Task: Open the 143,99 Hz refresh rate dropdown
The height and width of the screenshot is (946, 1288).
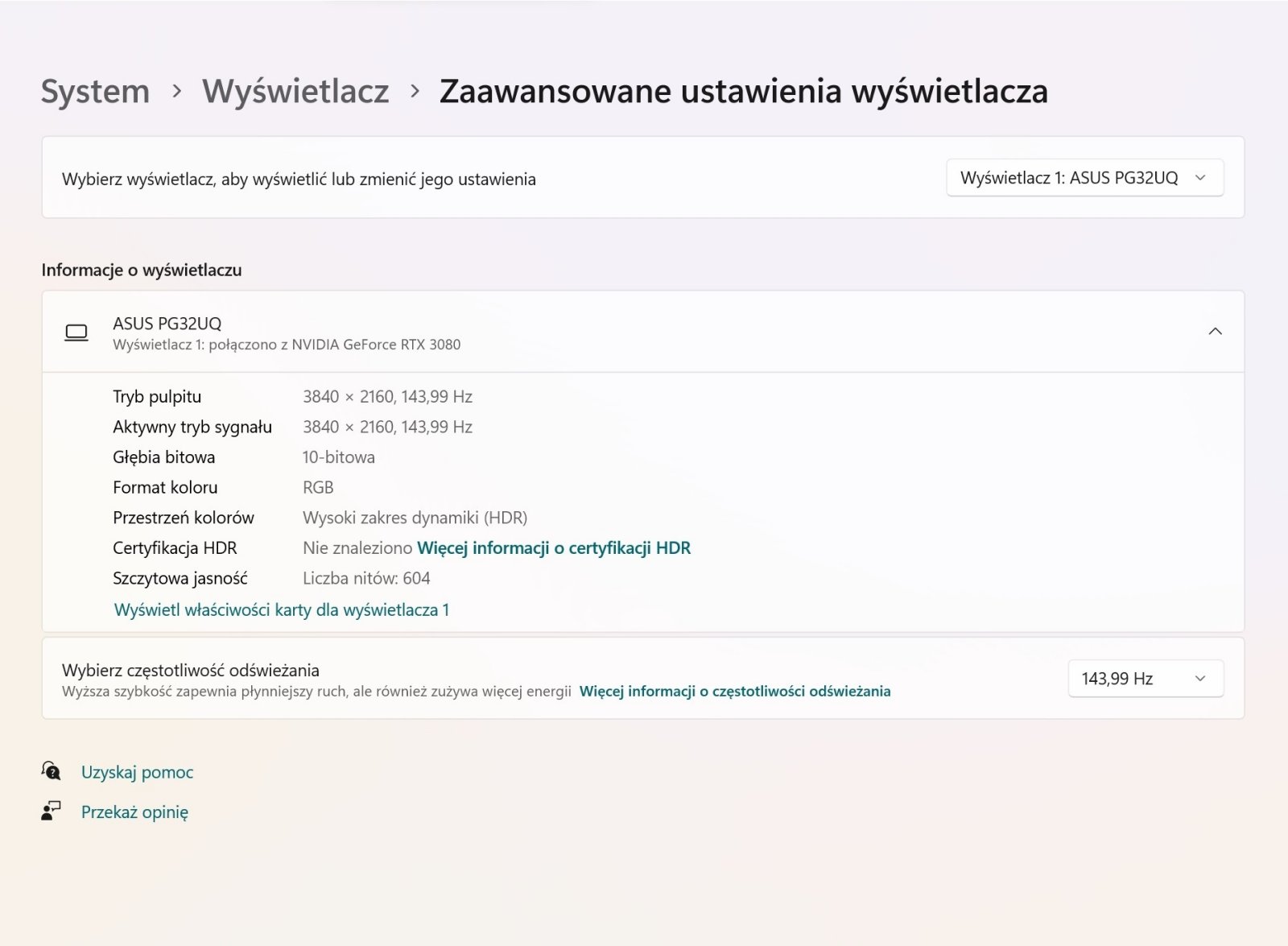Action: [x=1146, y=679]
